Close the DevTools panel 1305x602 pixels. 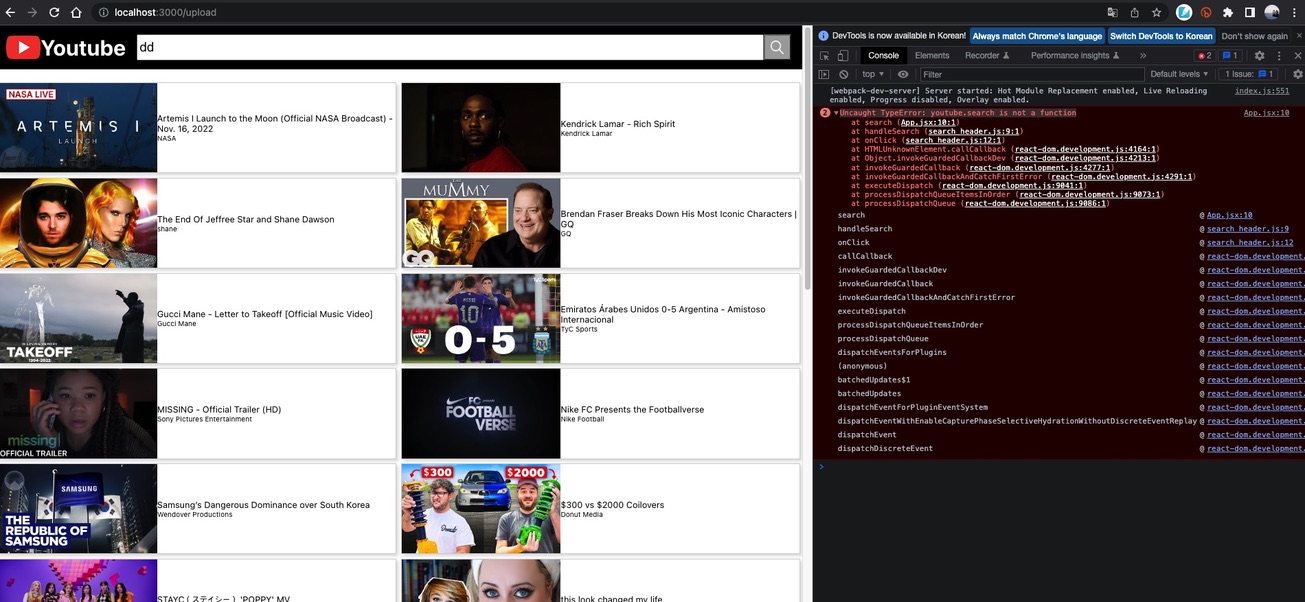(x=1296, y=56)
